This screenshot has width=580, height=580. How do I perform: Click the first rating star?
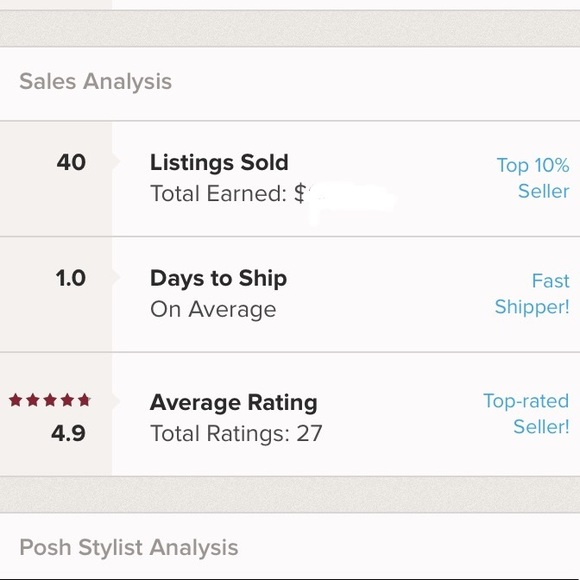pos(16,400)
